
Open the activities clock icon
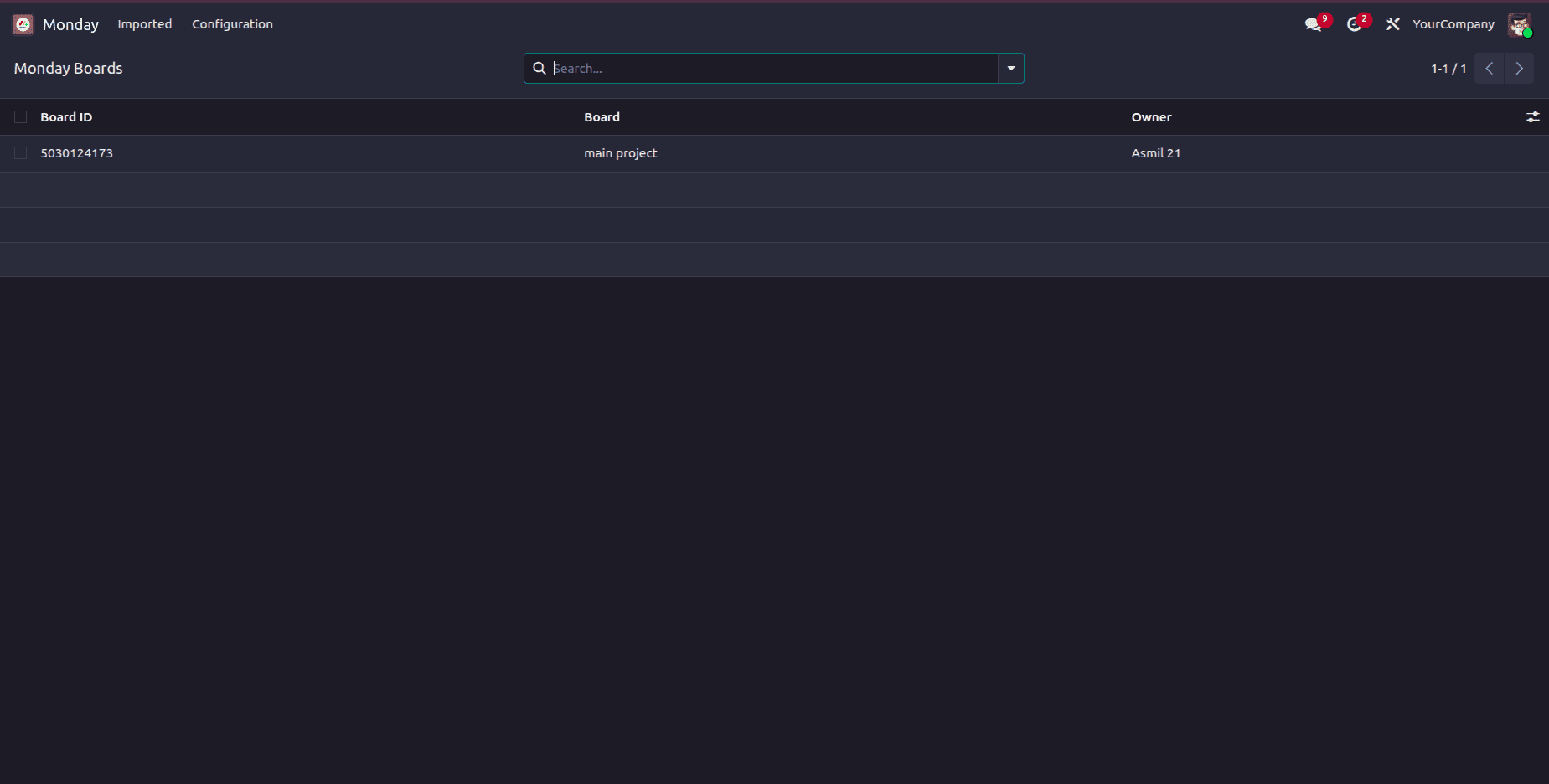pos(1354,24)
